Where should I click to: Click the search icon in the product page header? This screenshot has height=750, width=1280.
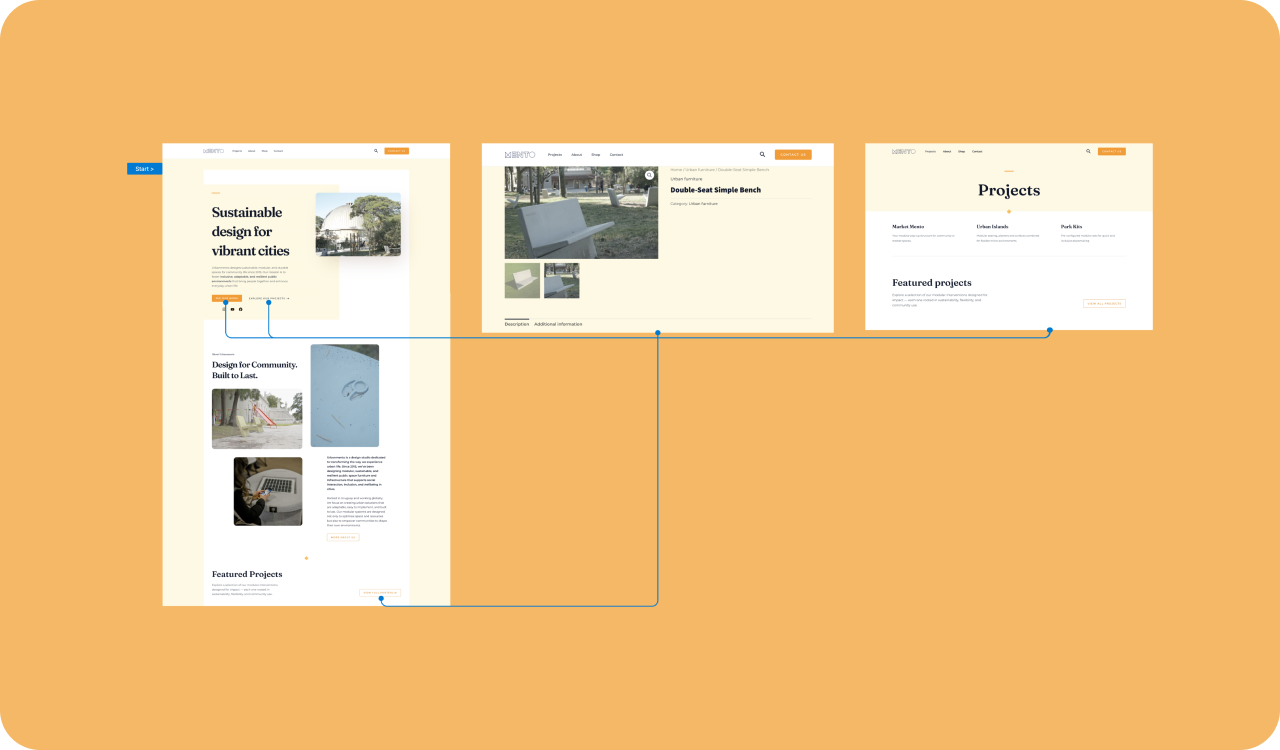pos(762,154)
